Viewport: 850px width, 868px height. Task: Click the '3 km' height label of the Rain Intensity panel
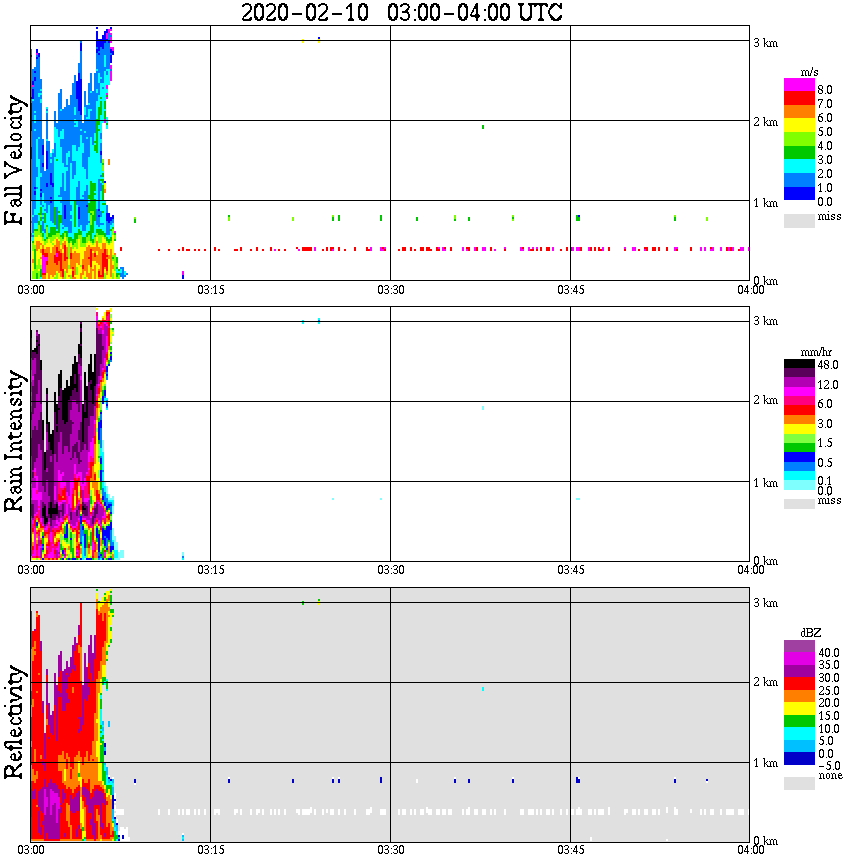(765, 321)
